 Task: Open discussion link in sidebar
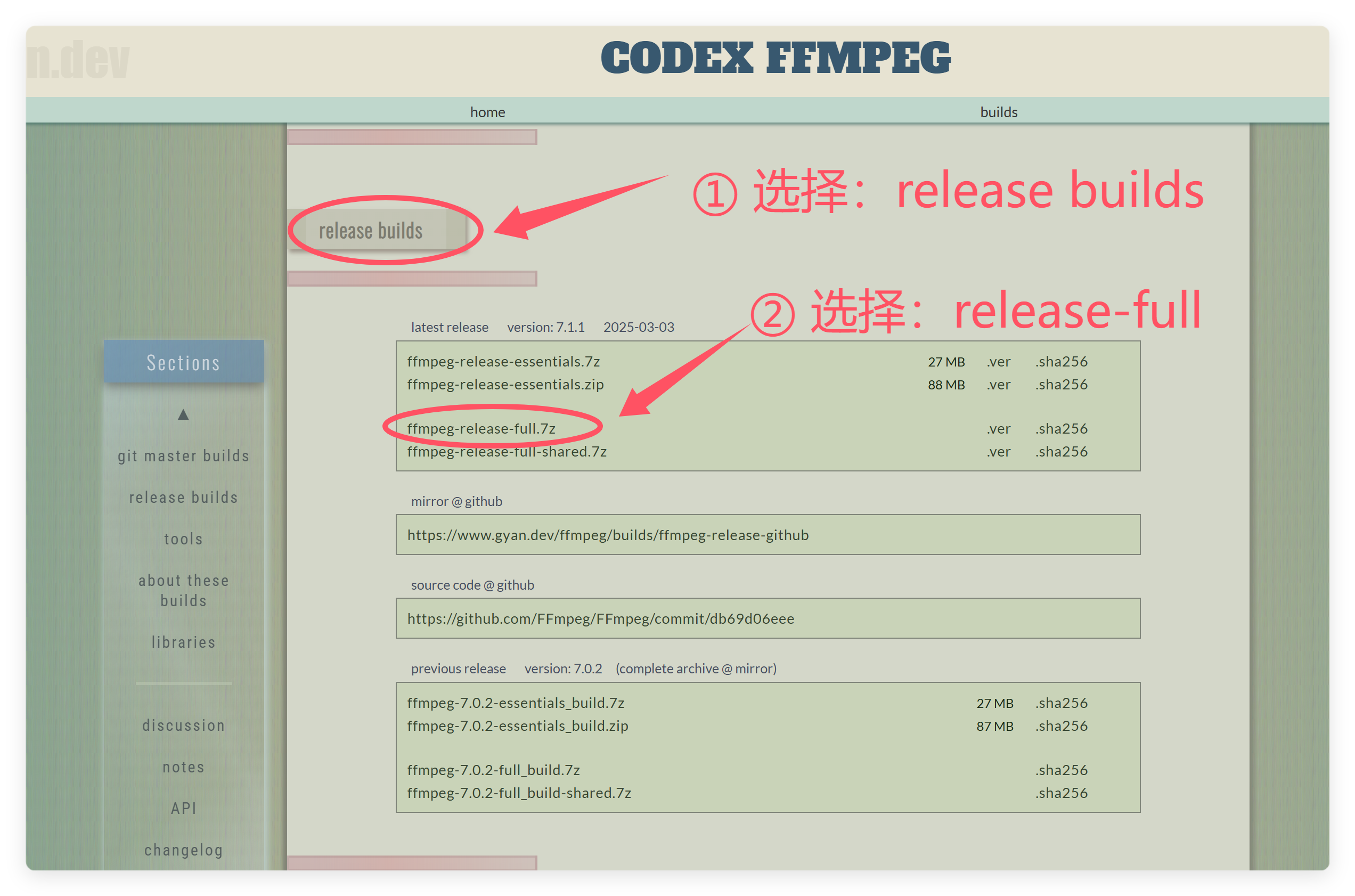coord(183,725)
